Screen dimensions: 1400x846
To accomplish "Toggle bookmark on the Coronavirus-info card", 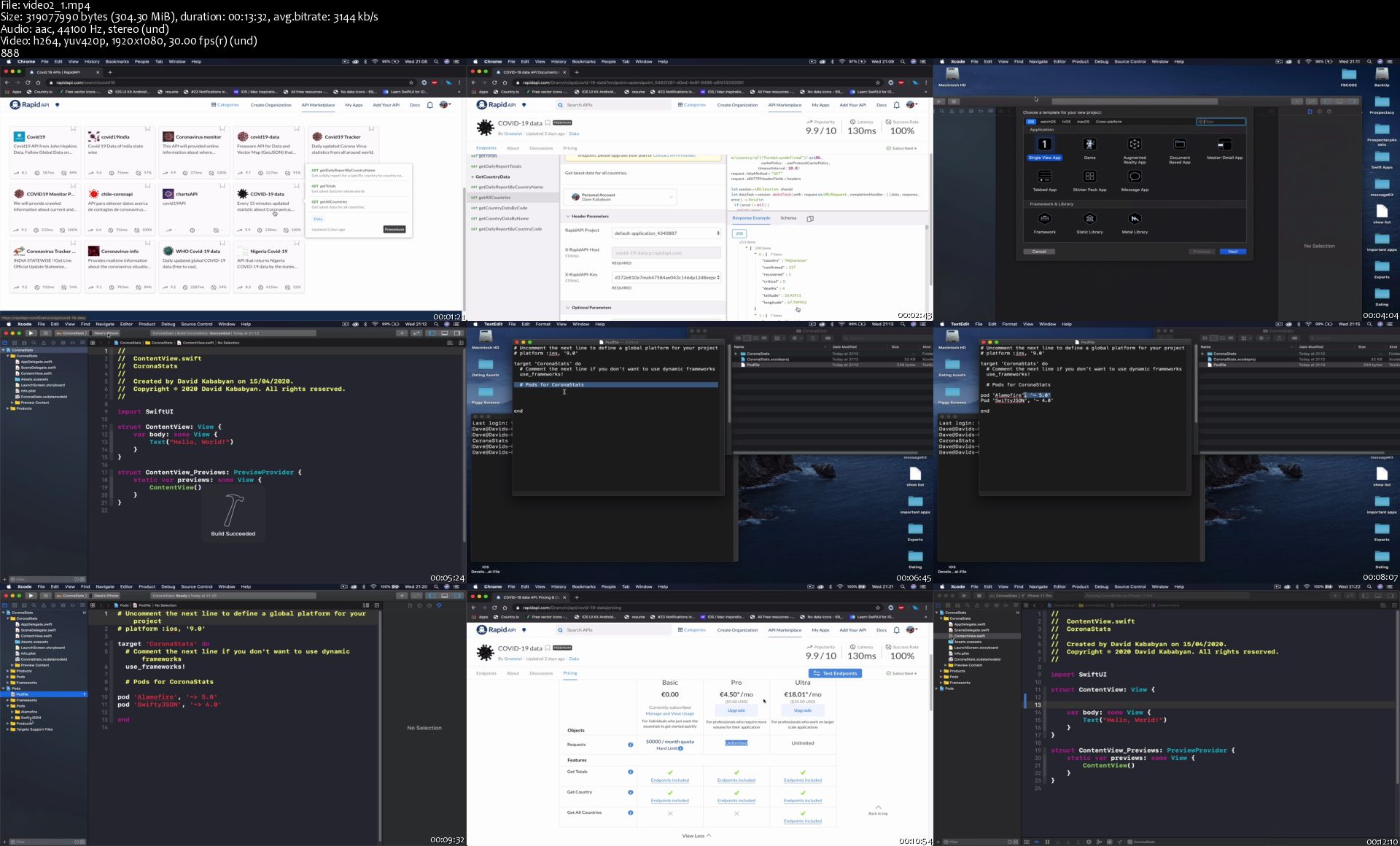I will tap(147, 244).
